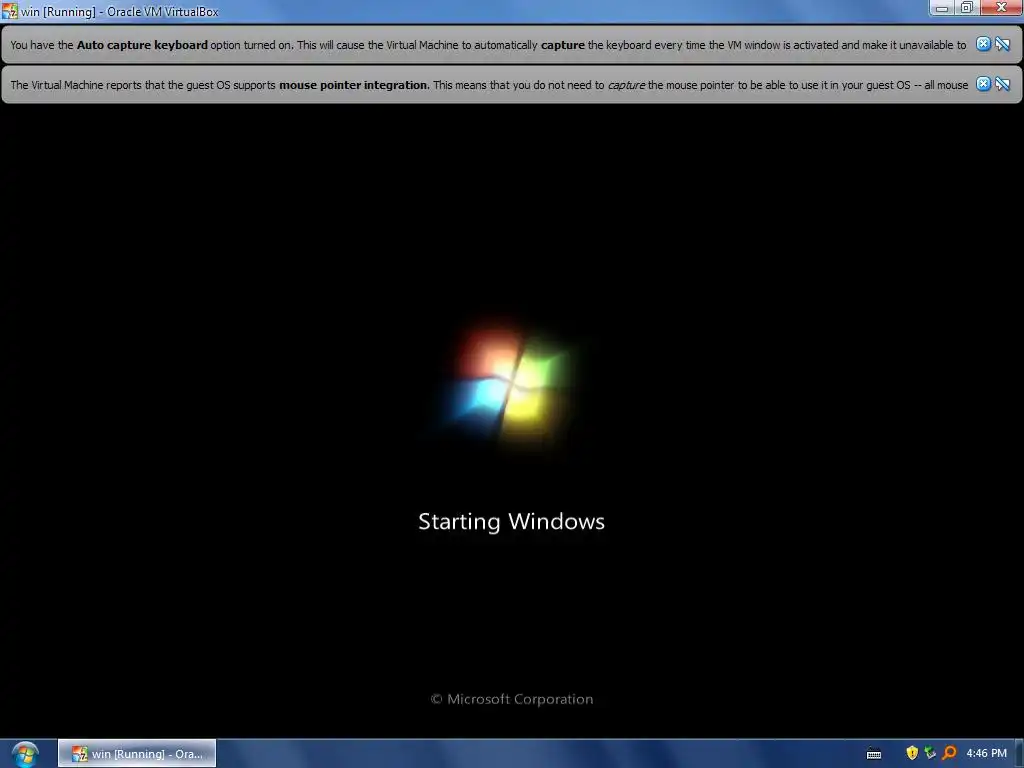Open the 4:46 PM clock
This screenshot has height=768, width=1024.
click(x=986, y=754)
